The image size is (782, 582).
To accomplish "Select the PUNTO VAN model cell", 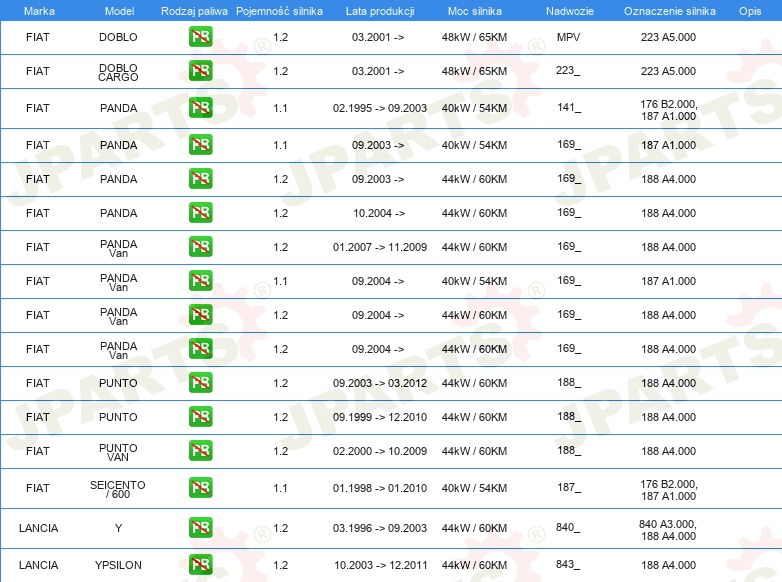I will pyautogui.click(x=118, y=452).
